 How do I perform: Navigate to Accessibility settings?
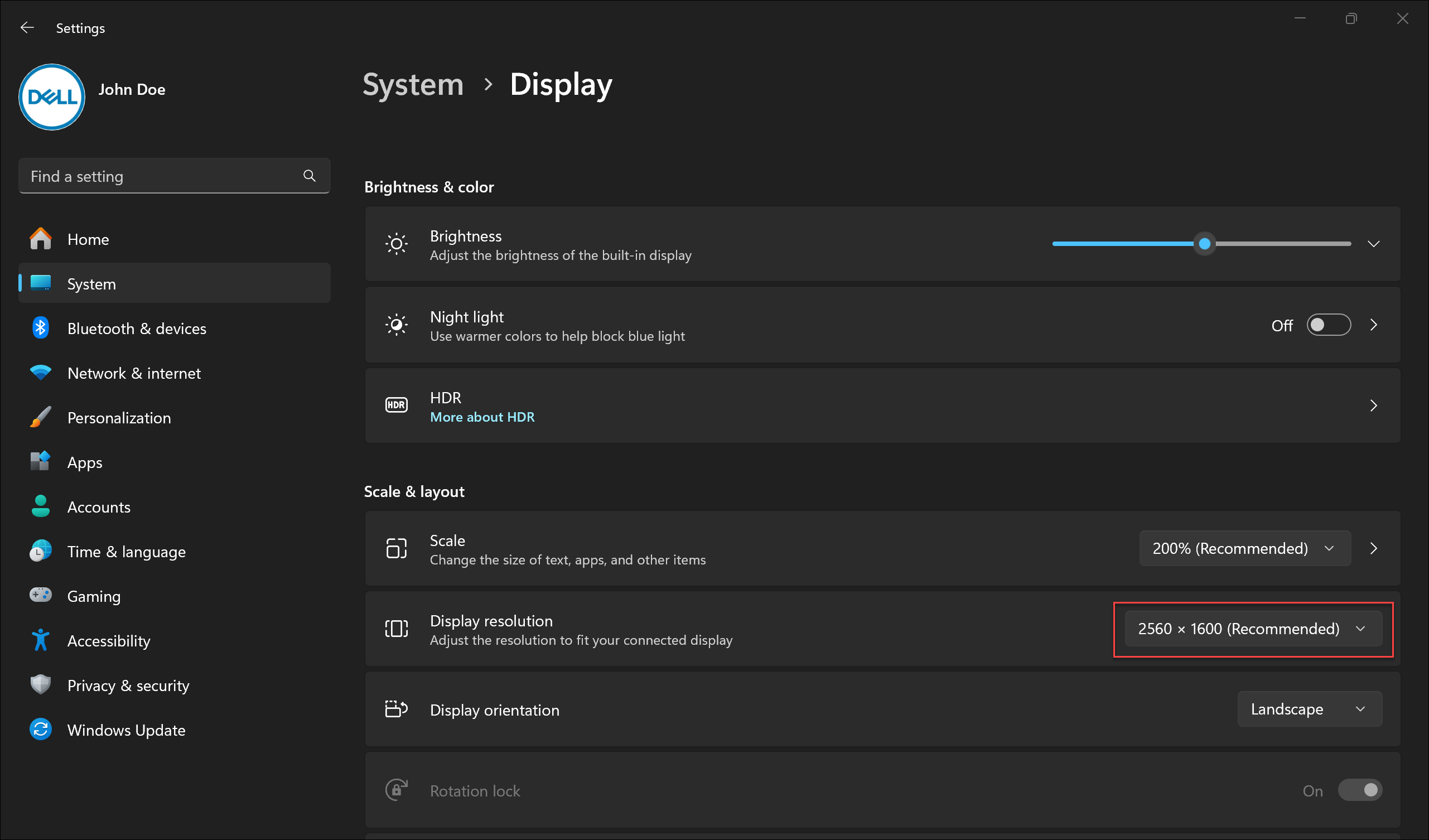tap(107, 640)
